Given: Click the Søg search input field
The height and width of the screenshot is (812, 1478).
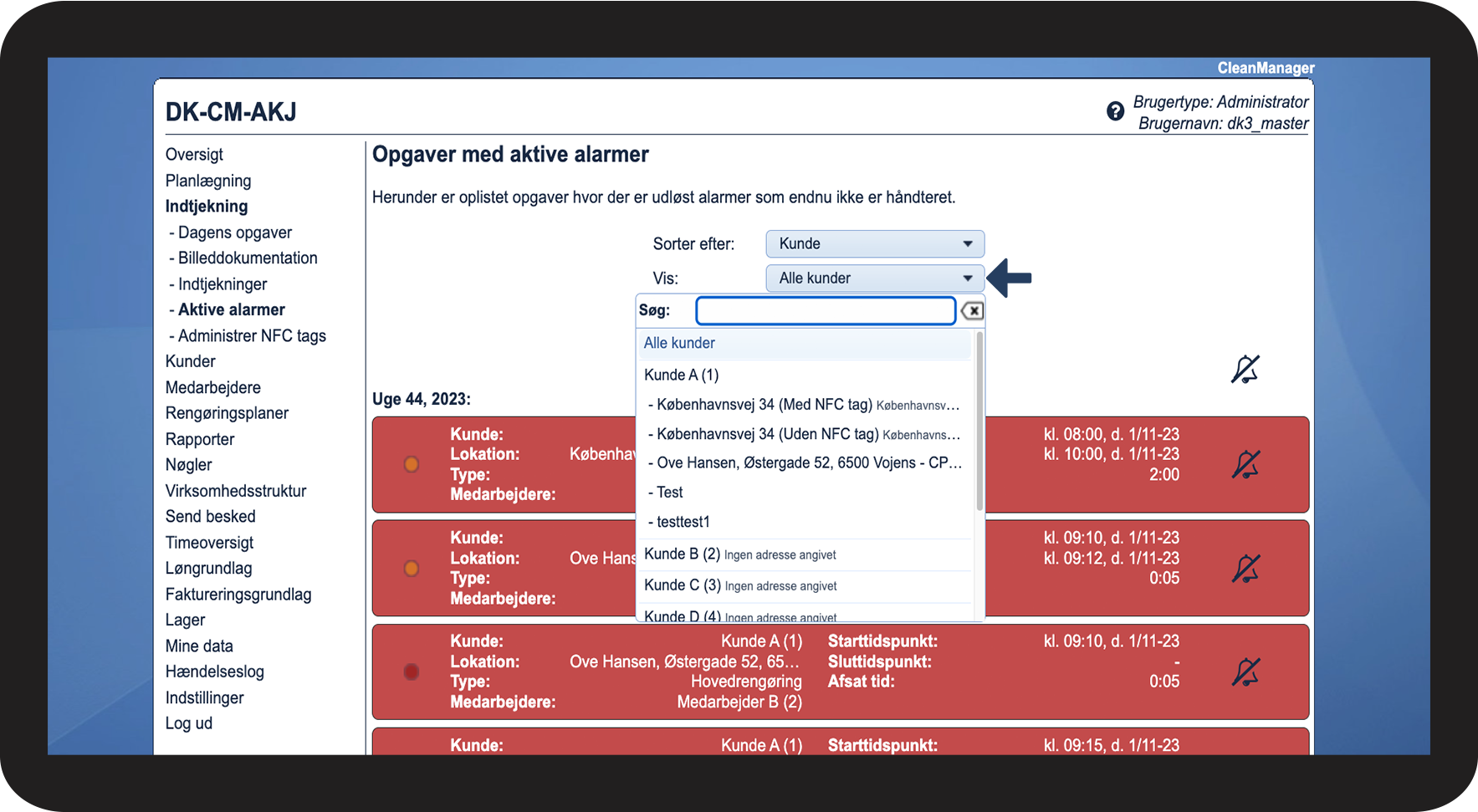Looking at the screenshot, I should (x=826, y=311).
